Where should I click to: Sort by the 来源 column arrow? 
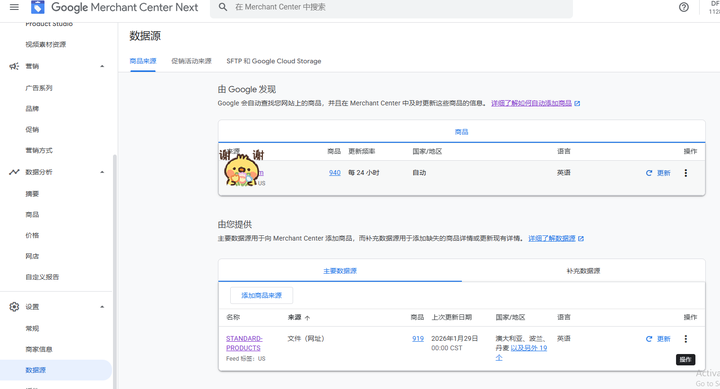tap(307, 318)
